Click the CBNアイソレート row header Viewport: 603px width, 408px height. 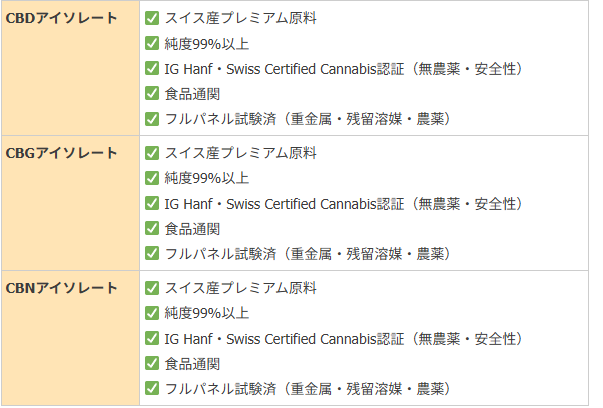(61, 288)
